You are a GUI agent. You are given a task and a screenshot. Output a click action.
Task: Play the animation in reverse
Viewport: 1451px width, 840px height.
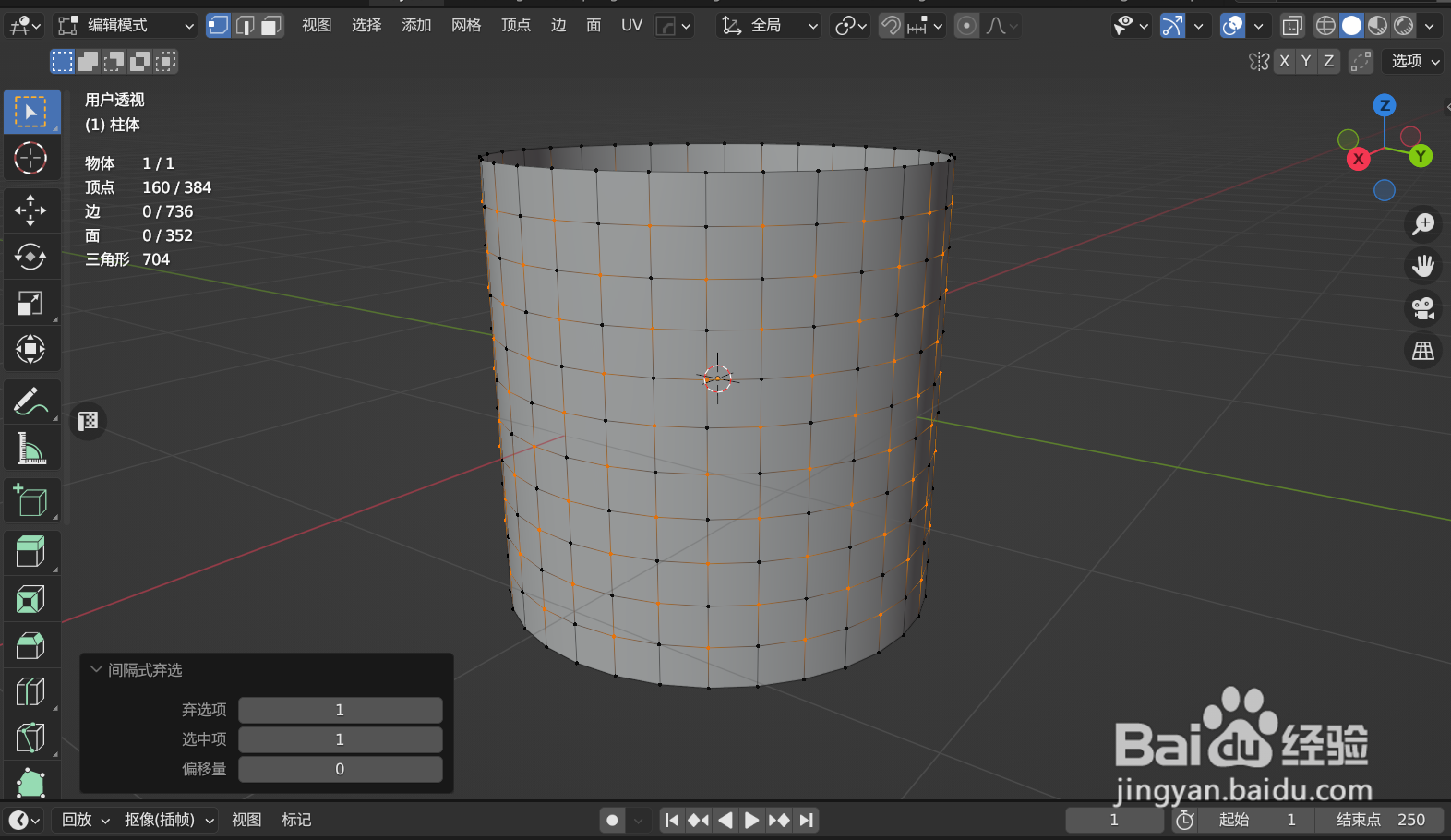(x=725, y=820)
